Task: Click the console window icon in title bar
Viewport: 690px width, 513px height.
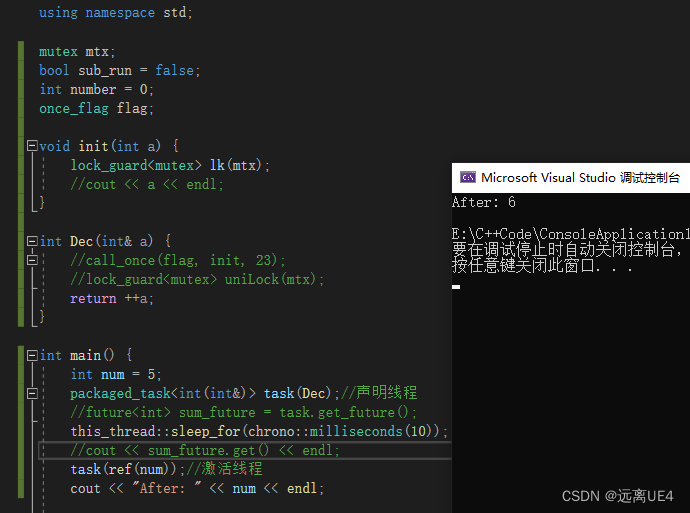Action: (x=468, y=177)
